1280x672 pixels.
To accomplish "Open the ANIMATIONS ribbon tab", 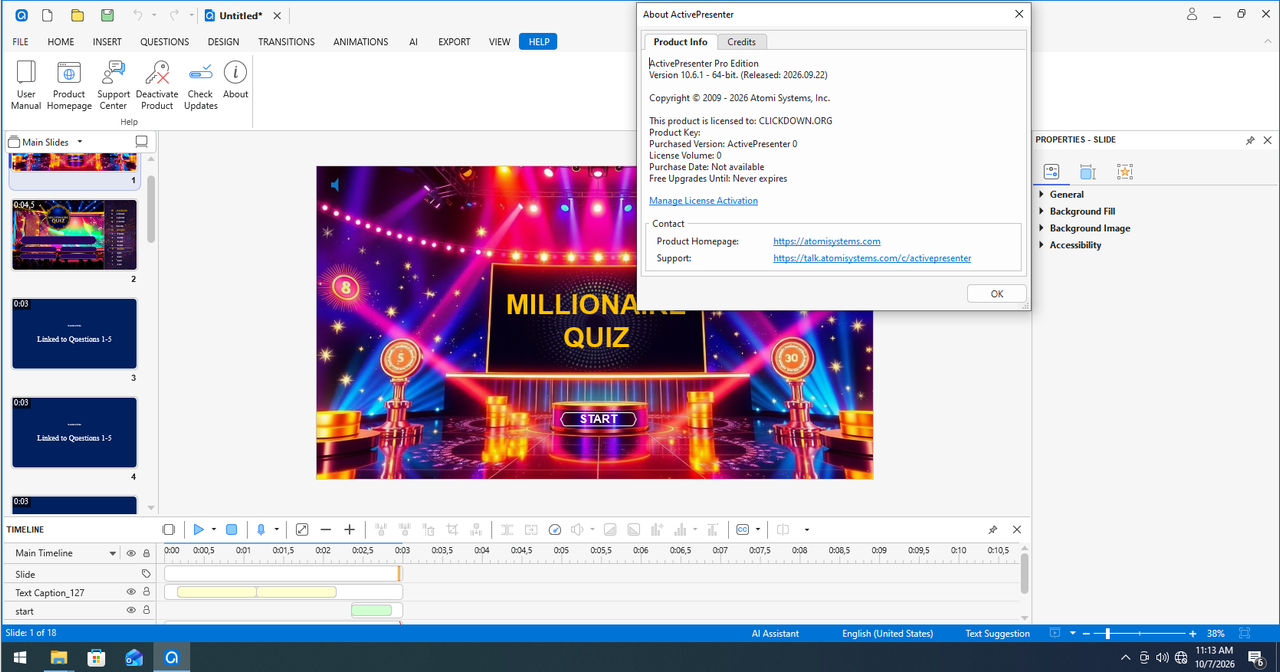I will [360, 42].
